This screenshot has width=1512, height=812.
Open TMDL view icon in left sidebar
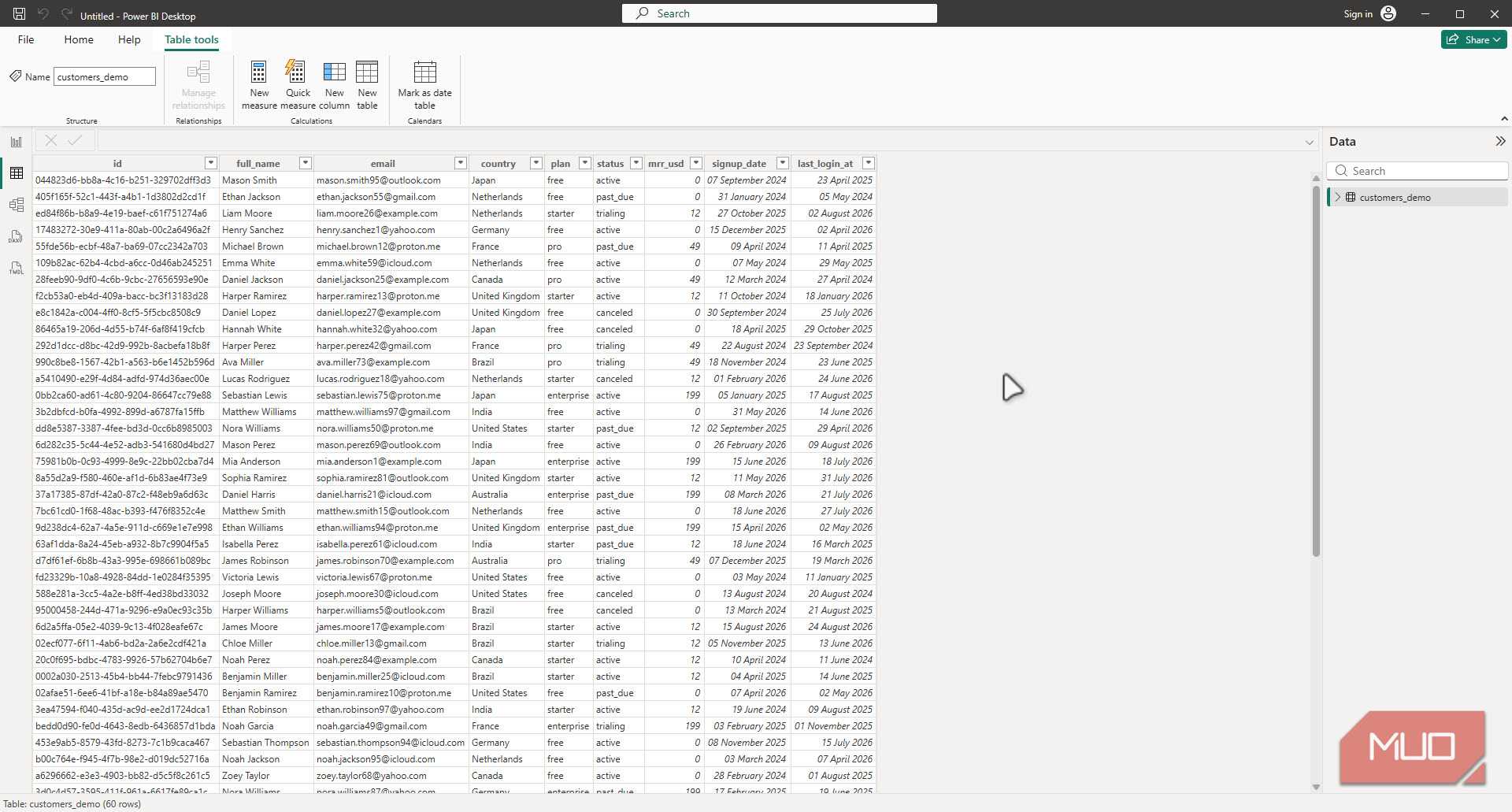click(x=17, y=268)
